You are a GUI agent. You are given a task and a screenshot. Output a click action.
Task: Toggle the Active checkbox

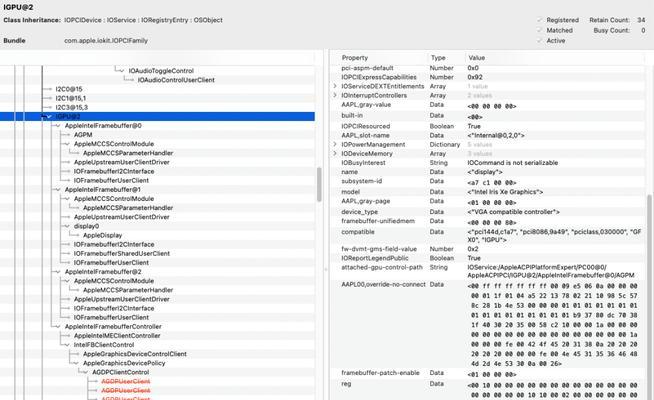[x=540, y=40]
